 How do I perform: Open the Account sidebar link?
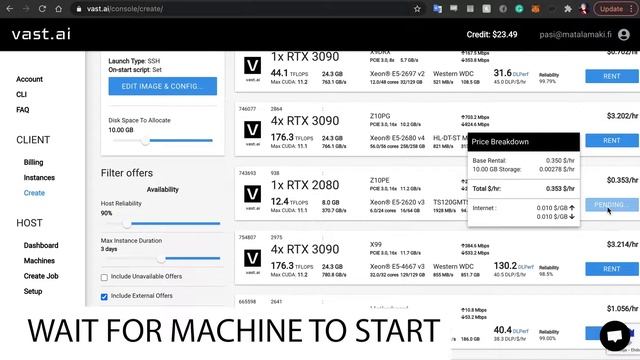(29, 79)
